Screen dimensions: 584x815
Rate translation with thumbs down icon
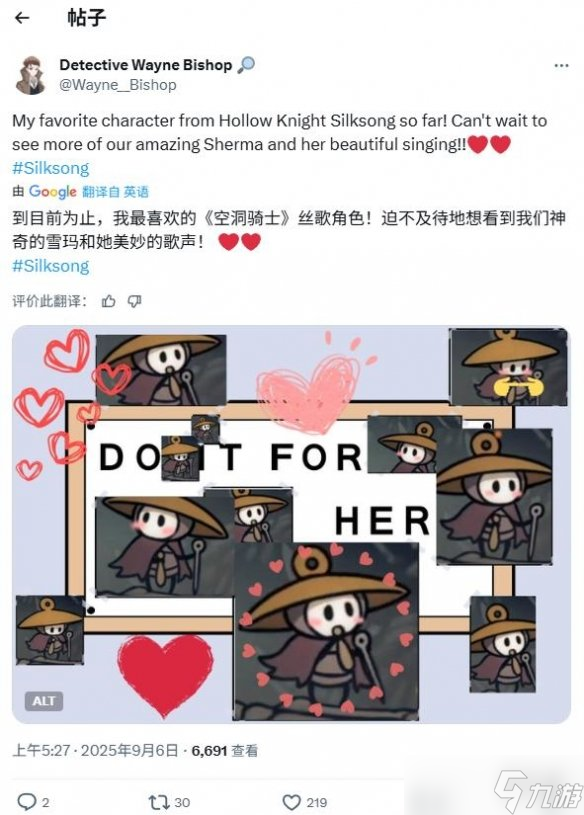(x=135, y=301)
